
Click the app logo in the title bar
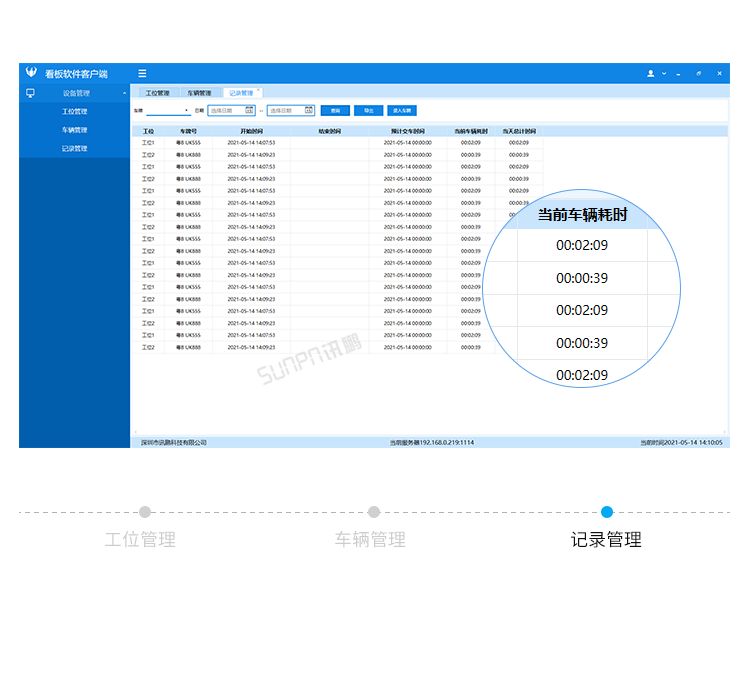click(x=31, y=72)
